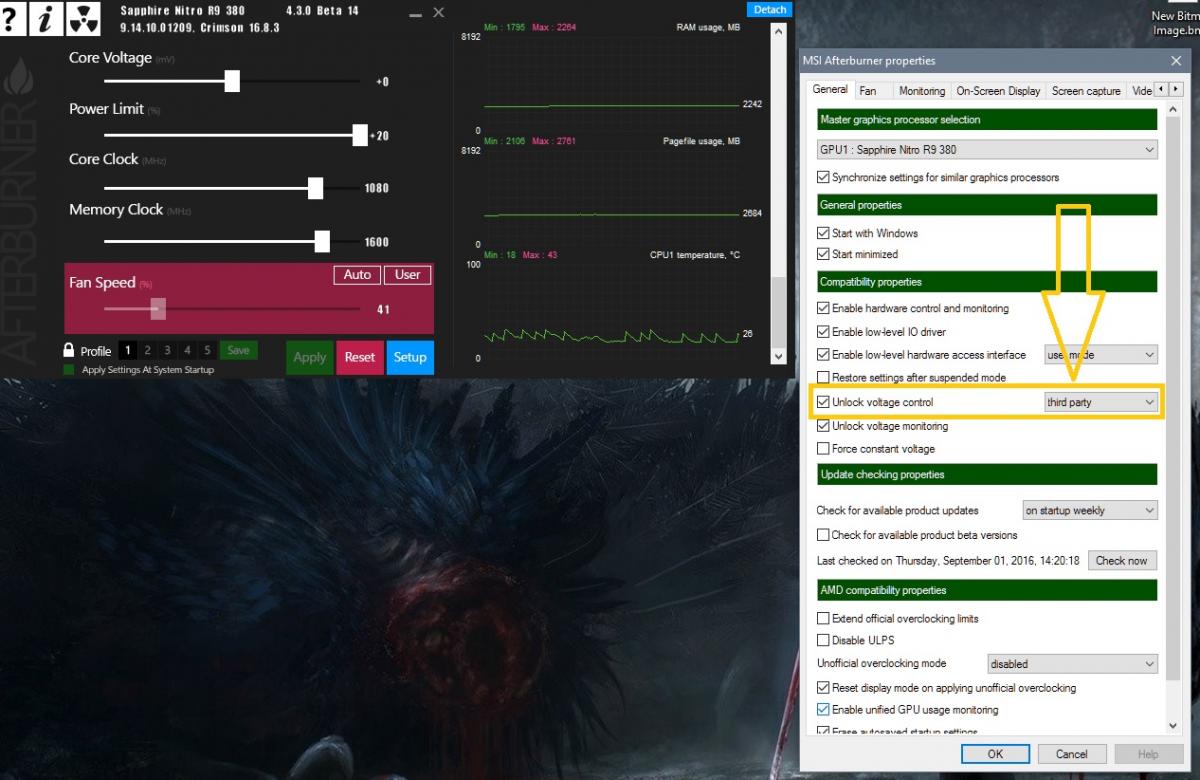The image size is (1200, 780).
Task: Adjust the Core Voltage slider handle
Action: pyautogui.click(x=232, y=81)
